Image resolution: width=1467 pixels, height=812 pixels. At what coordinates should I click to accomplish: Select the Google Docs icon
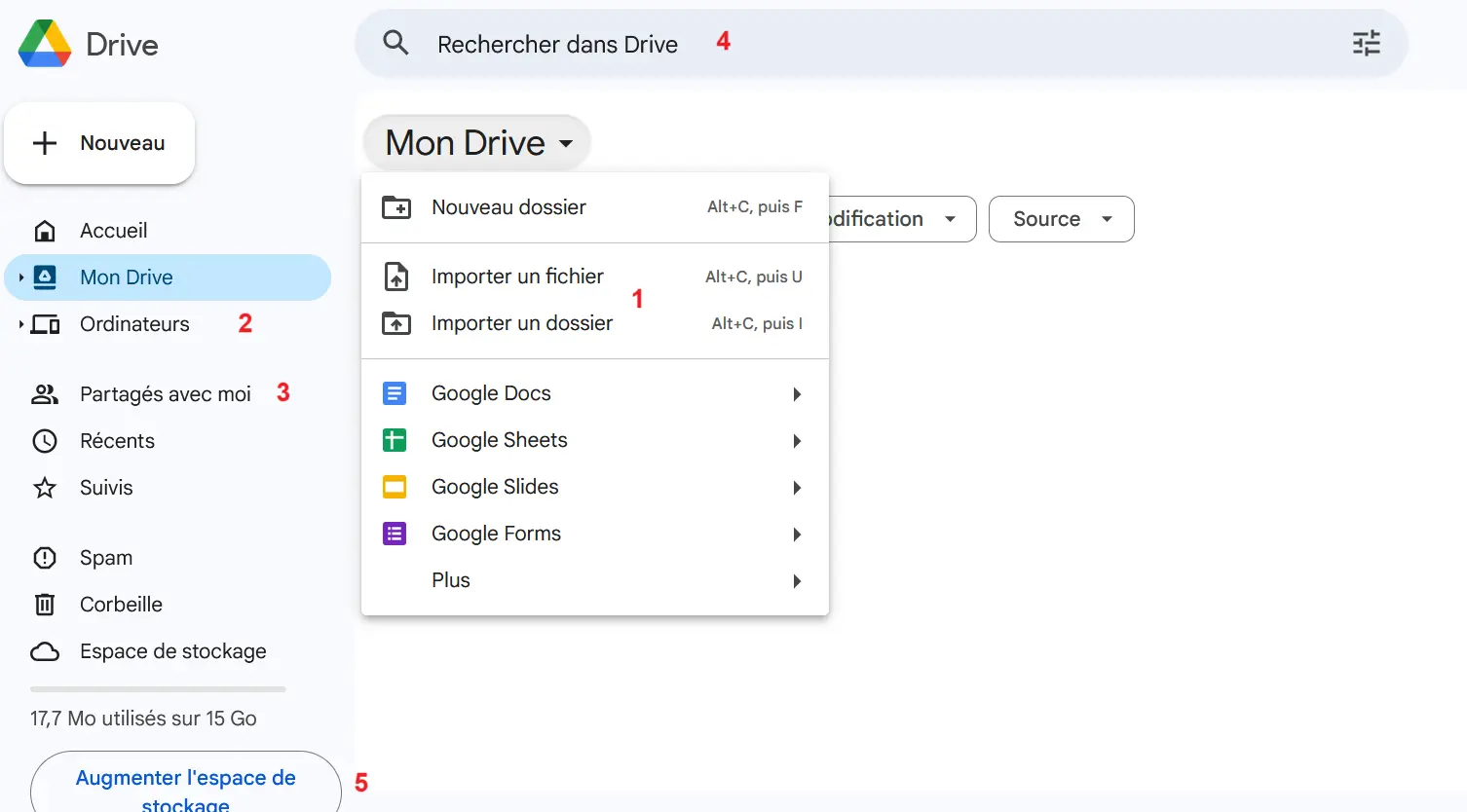pos(395,392)
